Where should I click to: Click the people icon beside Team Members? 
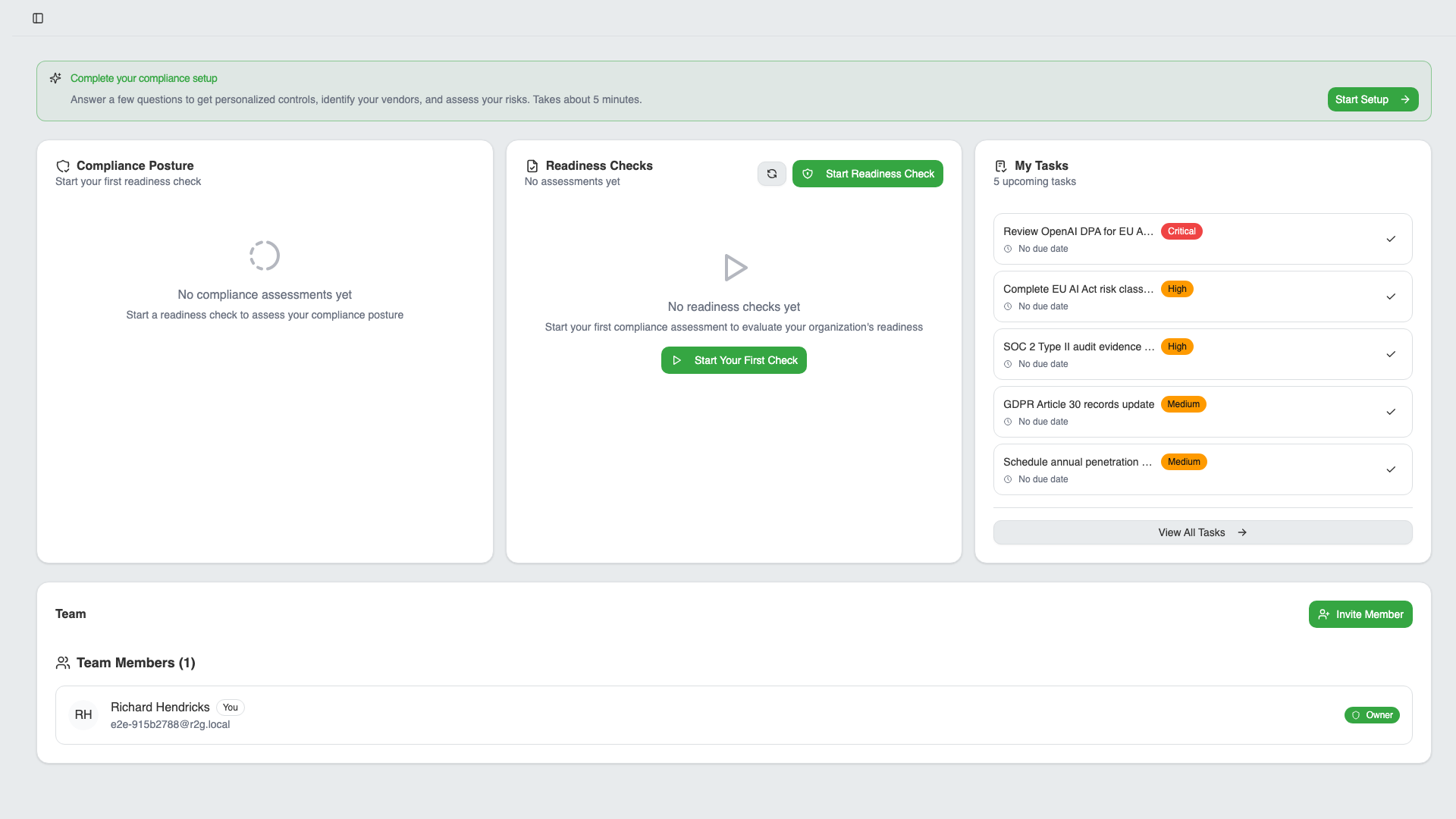(63, 662)
